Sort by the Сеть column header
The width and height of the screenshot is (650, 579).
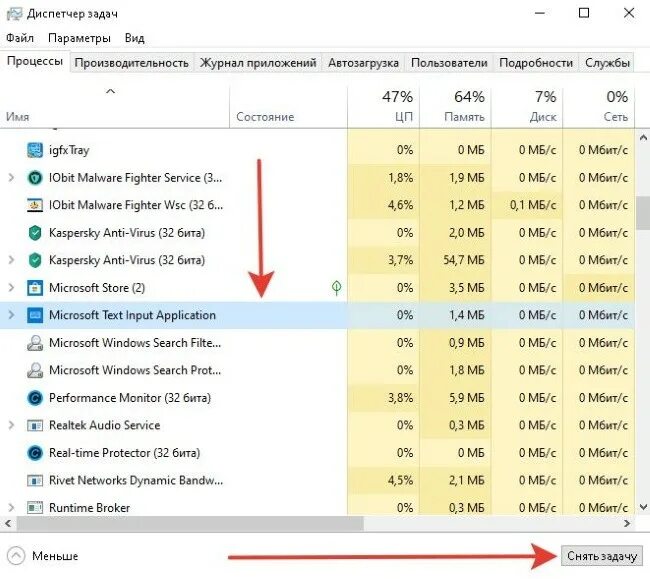click(599, 107)
